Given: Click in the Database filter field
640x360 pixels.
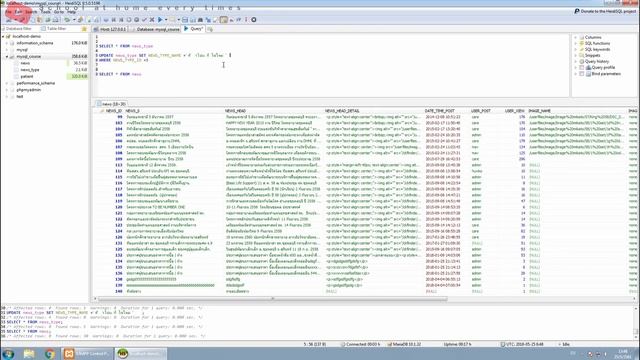Looking at the screenshot, I should click(x=20, y=29).
